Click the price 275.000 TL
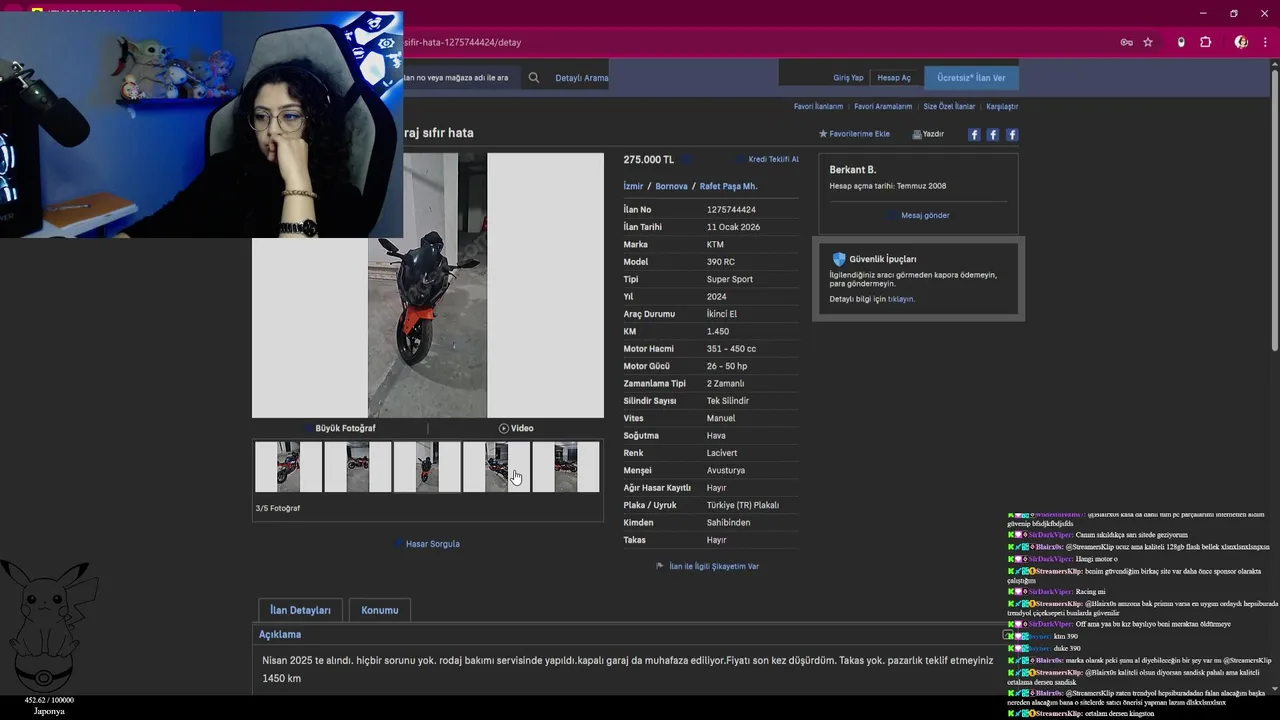The image size is (1280, 720). point(648,159)
